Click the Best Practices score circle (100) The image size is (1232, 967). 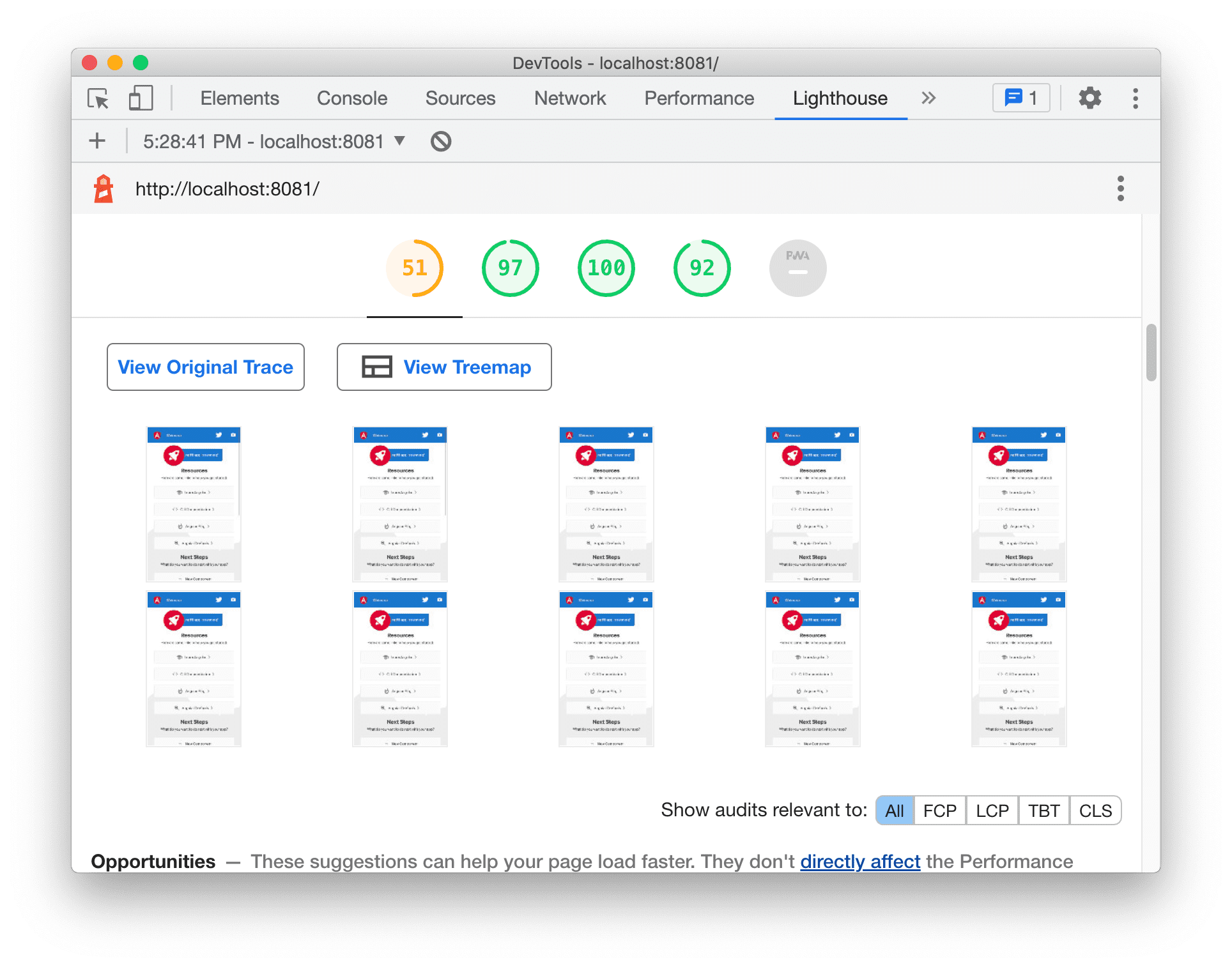click(x=606, y=268)
